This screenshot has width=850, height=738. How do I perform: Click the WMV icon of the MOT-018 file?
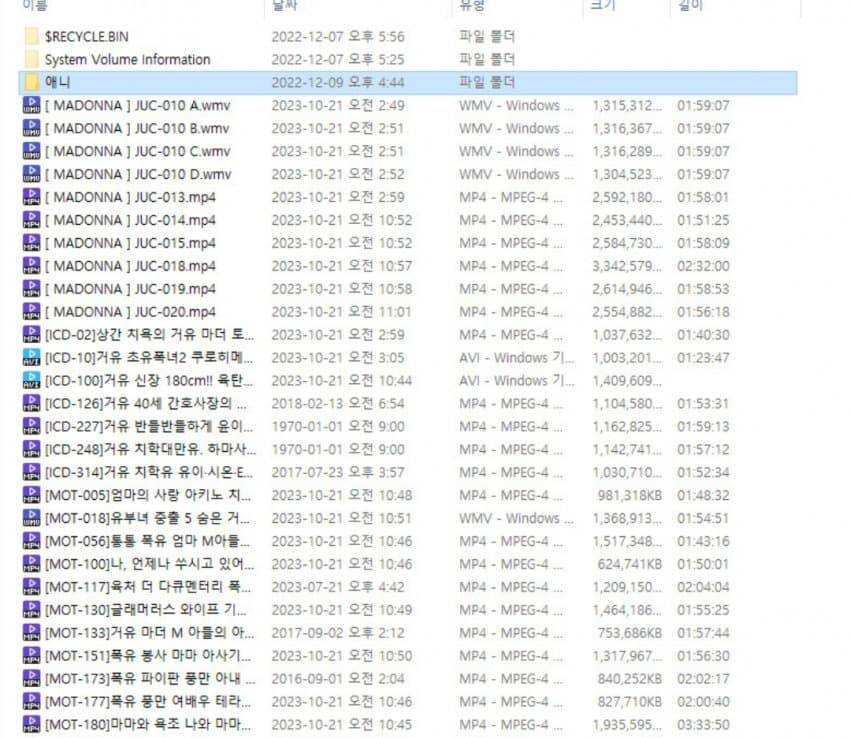(31, 519)
